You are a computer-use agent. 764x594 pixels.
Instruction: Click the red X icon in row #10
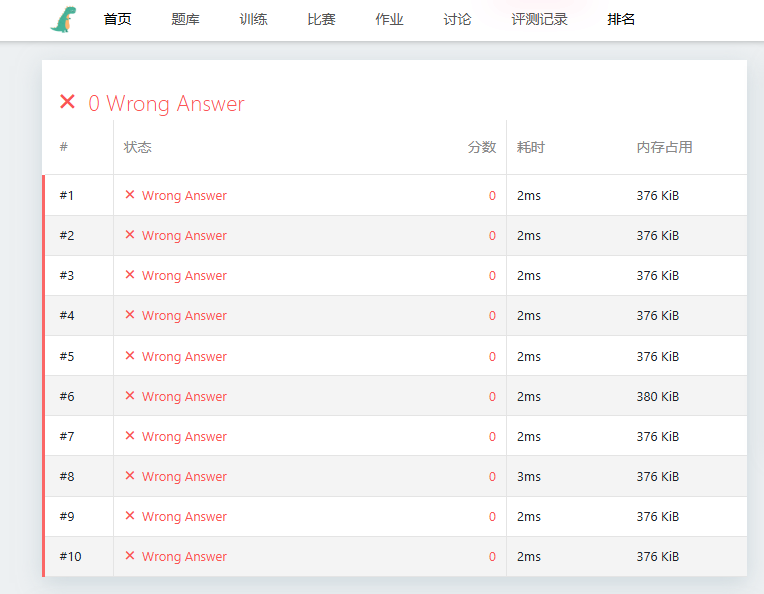click(x=130, y=556)
